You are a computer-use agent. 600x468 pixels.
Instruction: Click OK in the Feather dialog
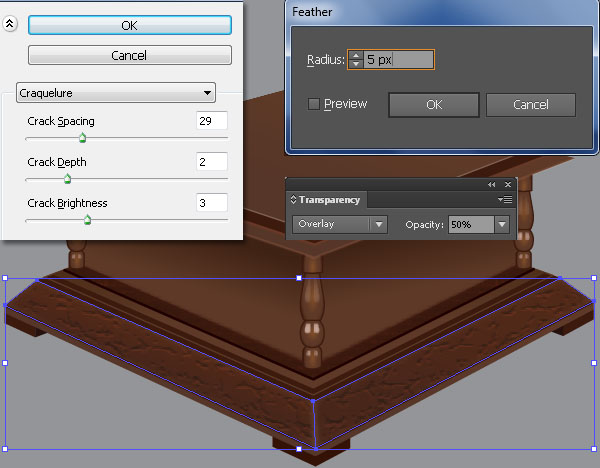pyautogui.click(x=434, y=104)
